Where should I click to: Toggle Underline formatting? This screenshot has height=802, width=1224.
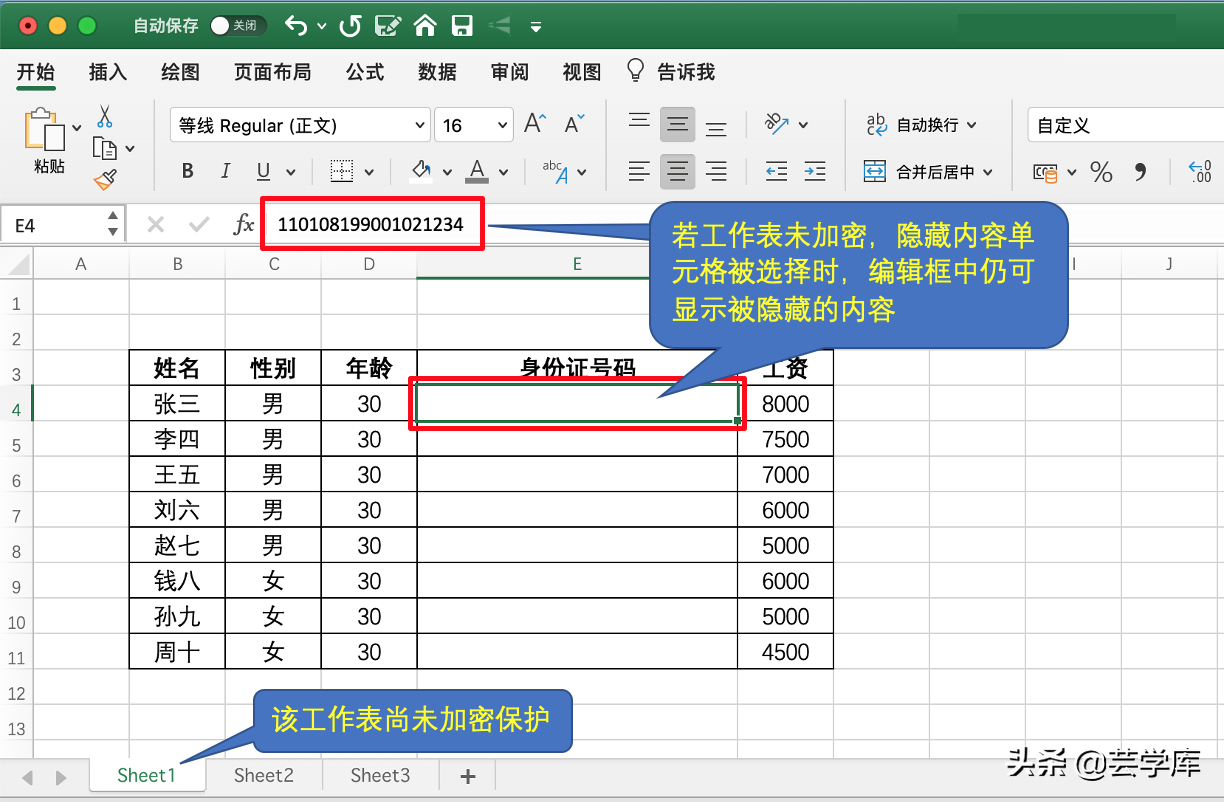pyautogui.click(x=263, y=171)
